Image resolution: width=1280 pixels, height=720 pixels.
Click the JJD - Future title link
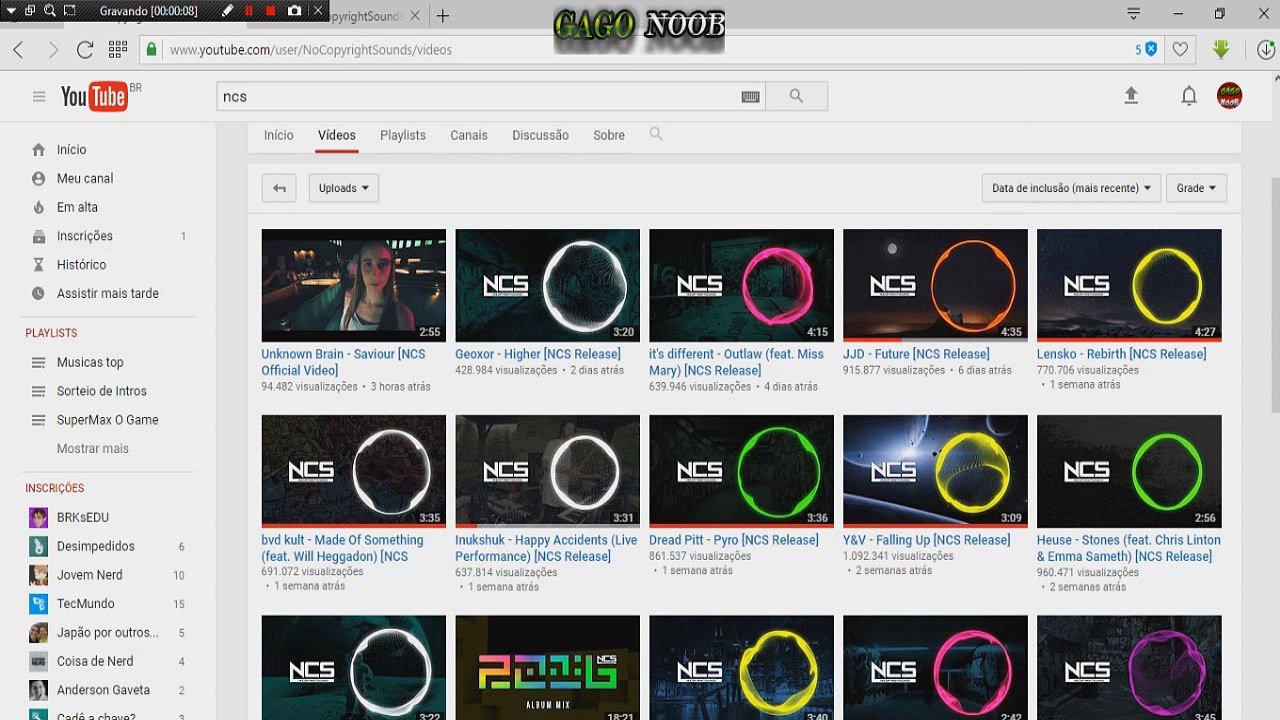tap(916, 354)
